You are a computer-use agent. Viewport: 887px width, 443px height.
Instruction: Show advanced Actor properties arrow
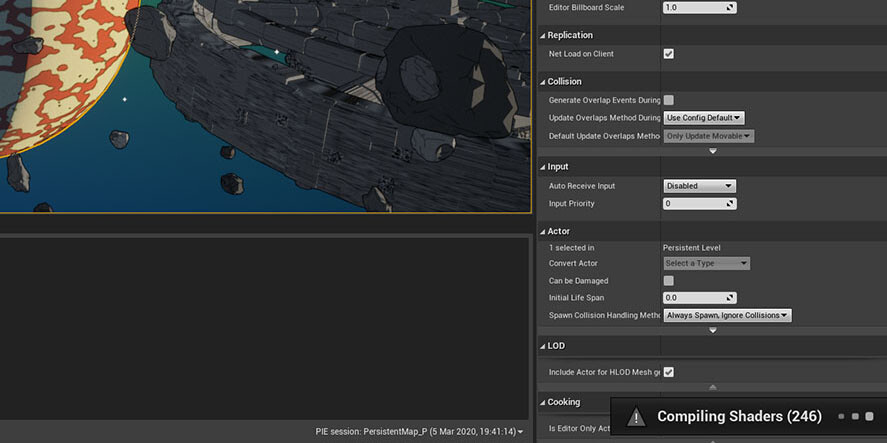click(x=713, y=330)
